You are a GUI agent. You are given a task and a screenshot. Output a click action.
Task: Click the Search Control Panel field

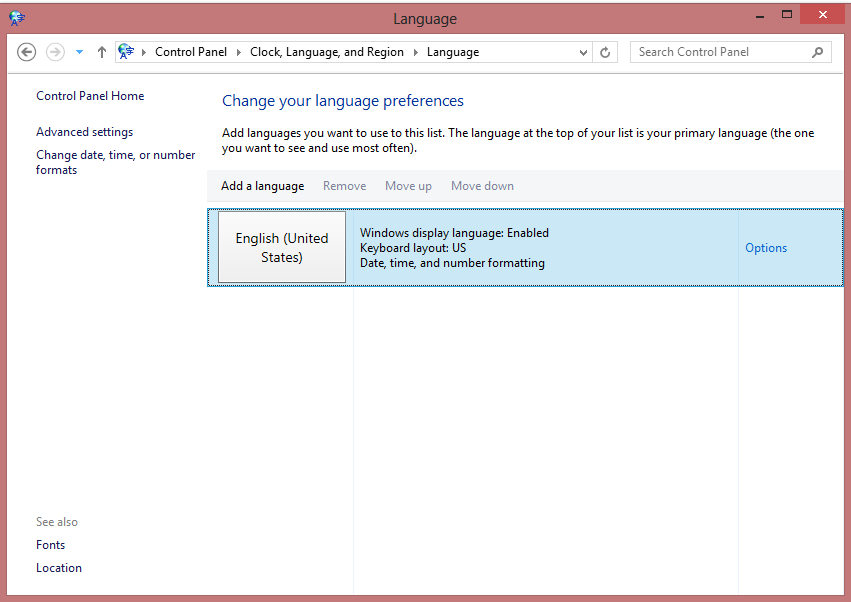click(x=718, y=52)
